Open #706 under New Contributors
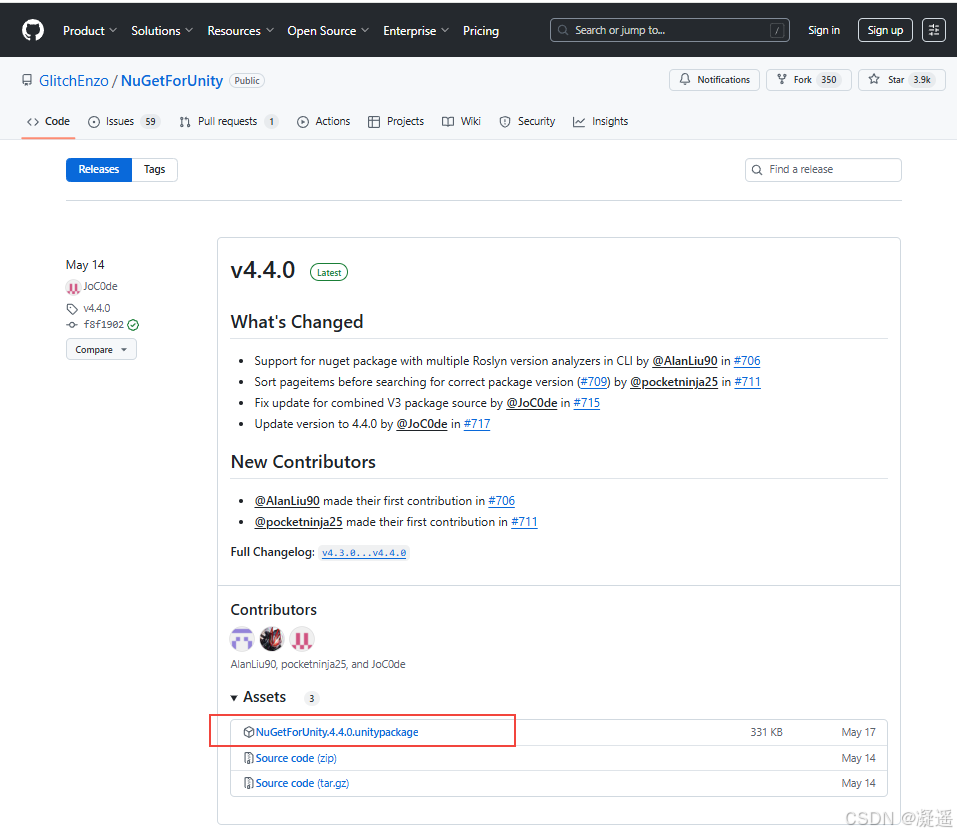The height and width of the screenshot is (836, 957). click(x=501, y=501)
